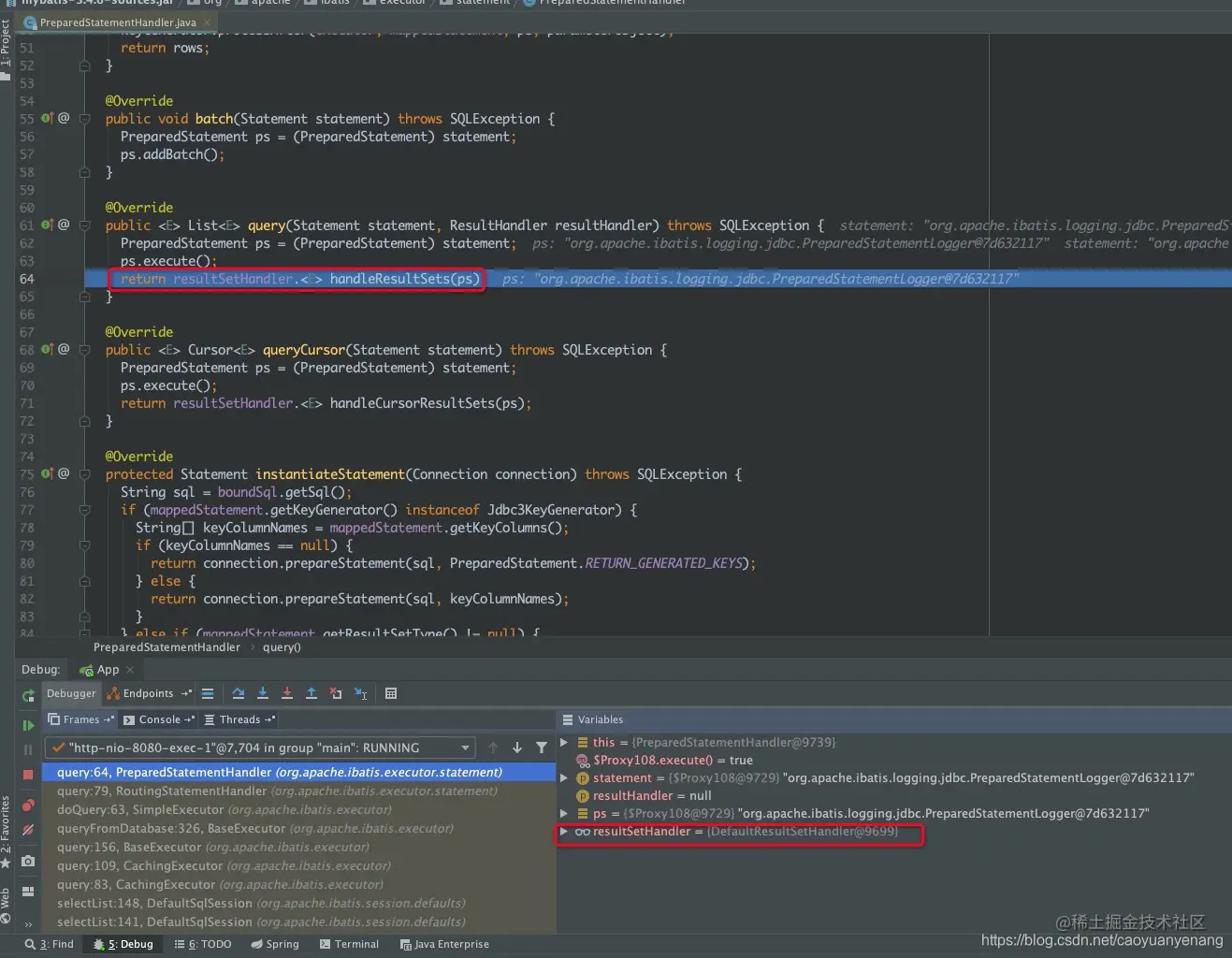
Task: Expand the 'this' variable node
Action: click(x=564, y=742)
